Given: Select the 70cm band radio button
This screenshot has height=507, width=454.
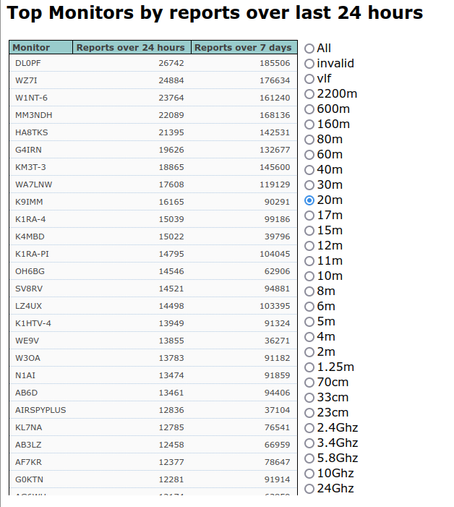Looking at the screenshot, I should pos(309,382).
